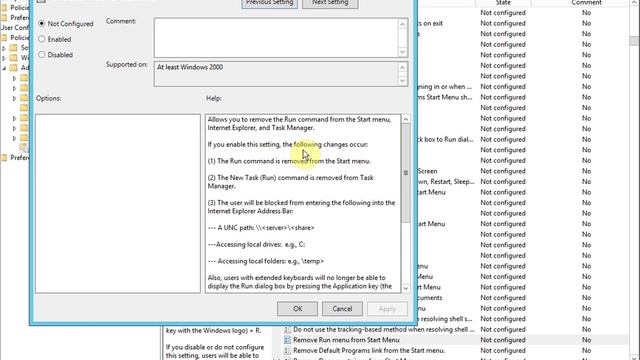This screenshot has width=640, height=360.
Task: Click icon beside 'Do not use the tracking-based method'
Action: 287,329
